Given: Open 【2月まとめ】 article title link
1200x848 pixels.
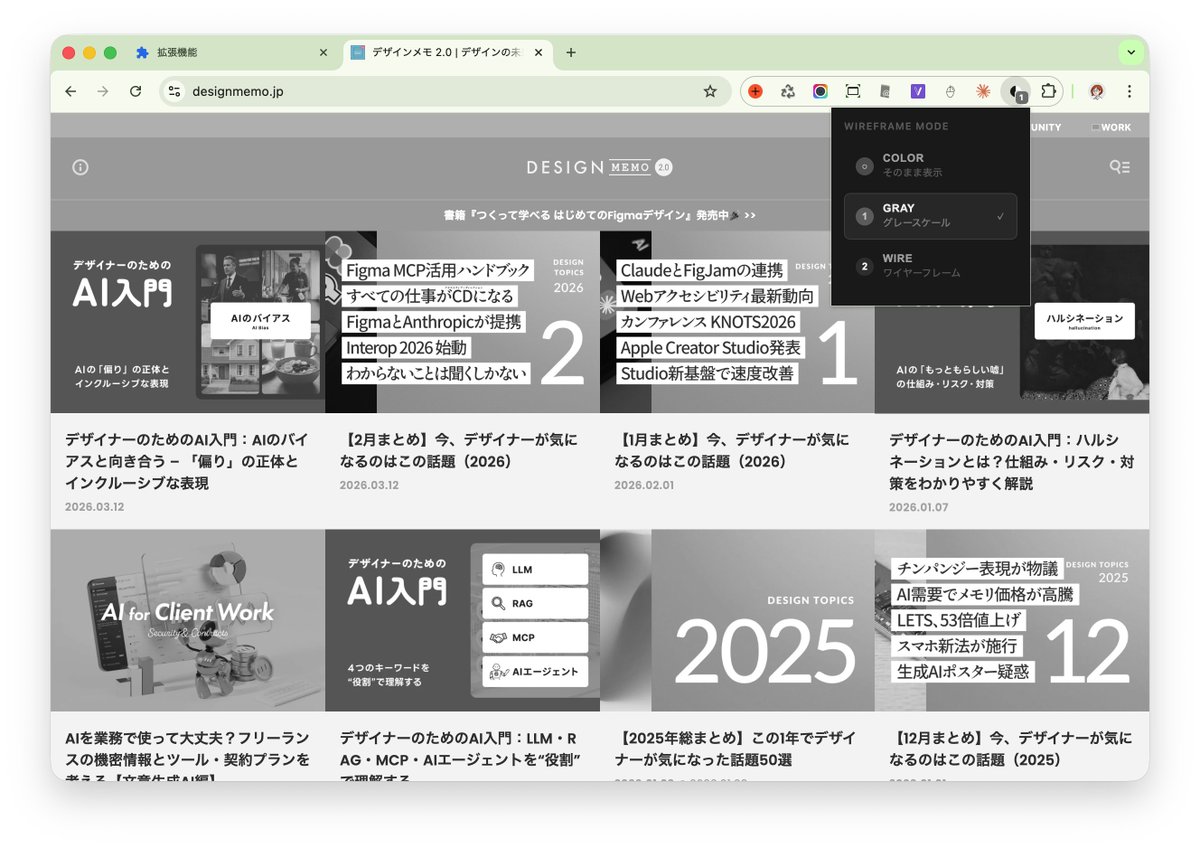Looking at the screenshot, I should point(458,450).
